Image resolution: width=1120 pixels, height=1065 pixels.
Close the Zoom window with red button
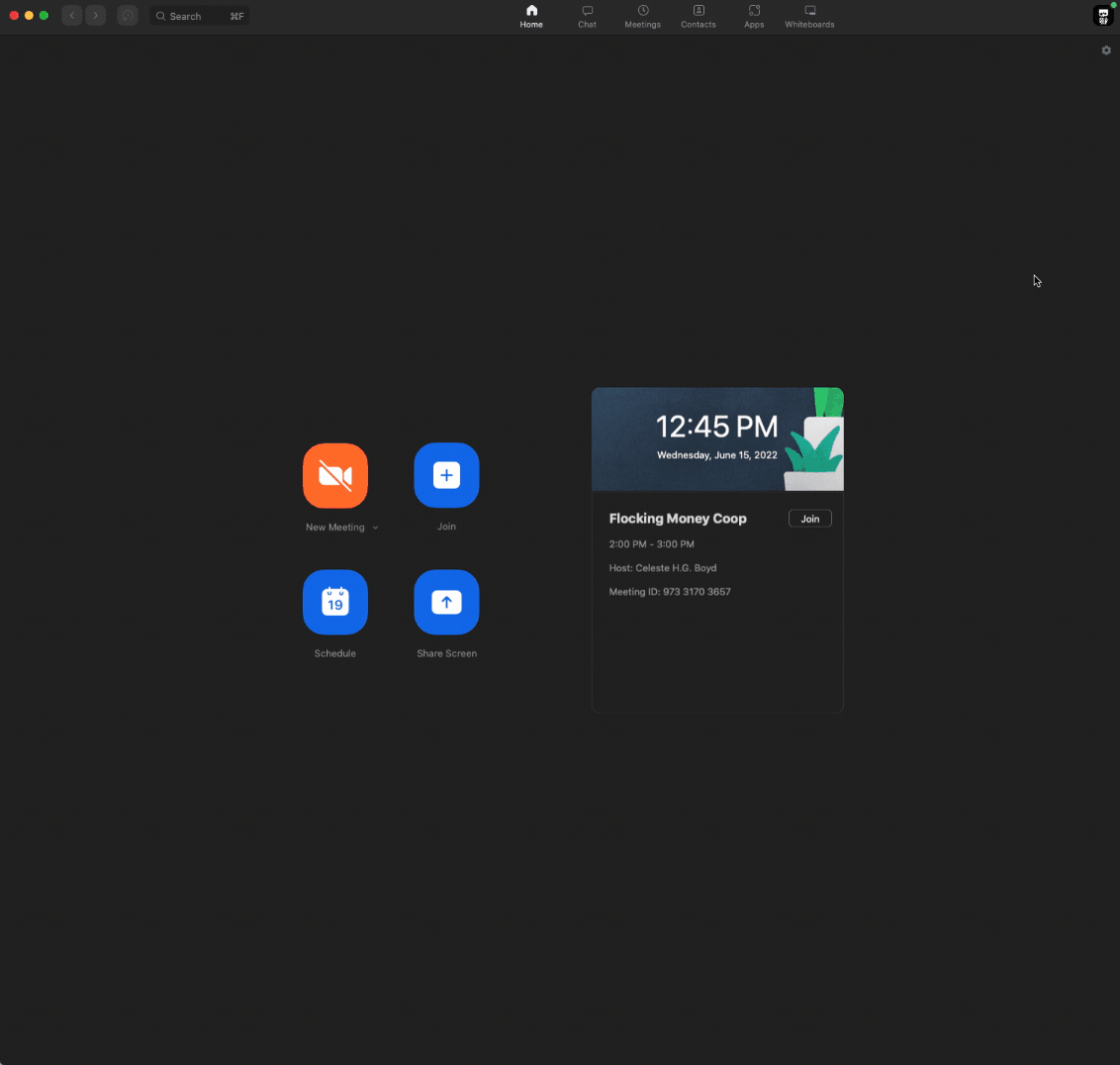click(14, 15)
